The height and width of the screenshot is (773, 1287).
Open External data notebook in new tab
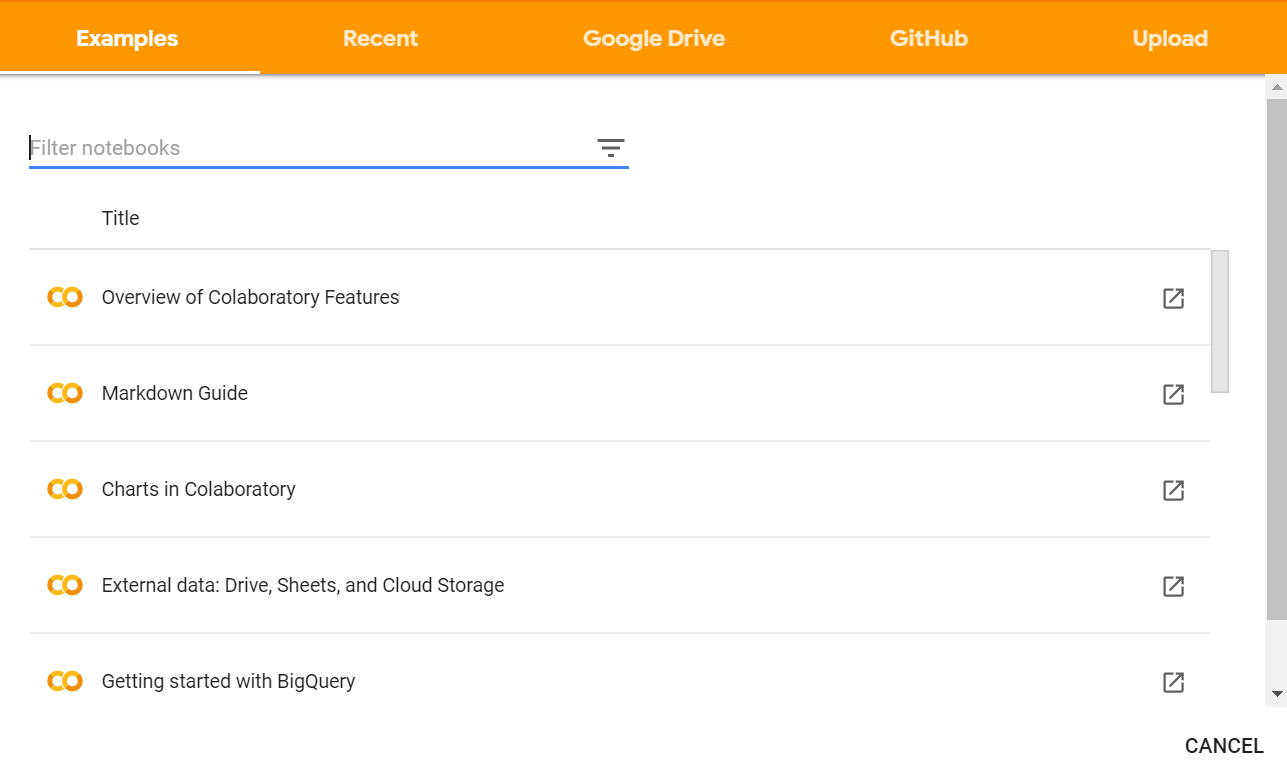[1173, 586]
